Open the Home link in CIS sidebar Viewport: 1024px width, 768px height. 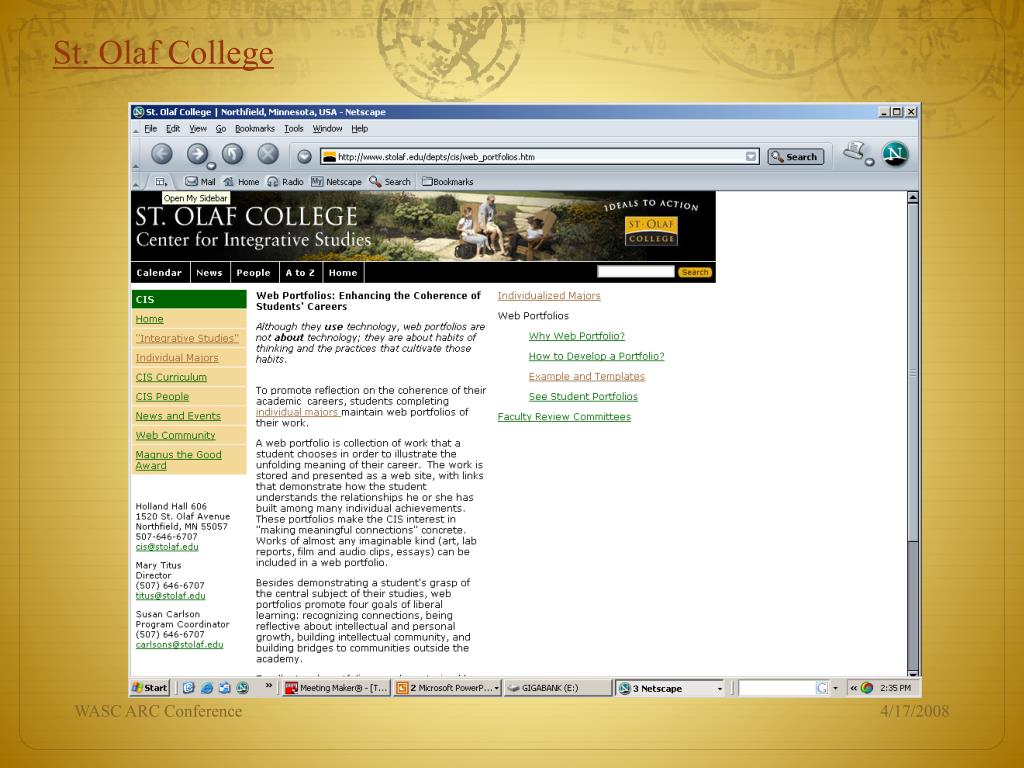150,319
